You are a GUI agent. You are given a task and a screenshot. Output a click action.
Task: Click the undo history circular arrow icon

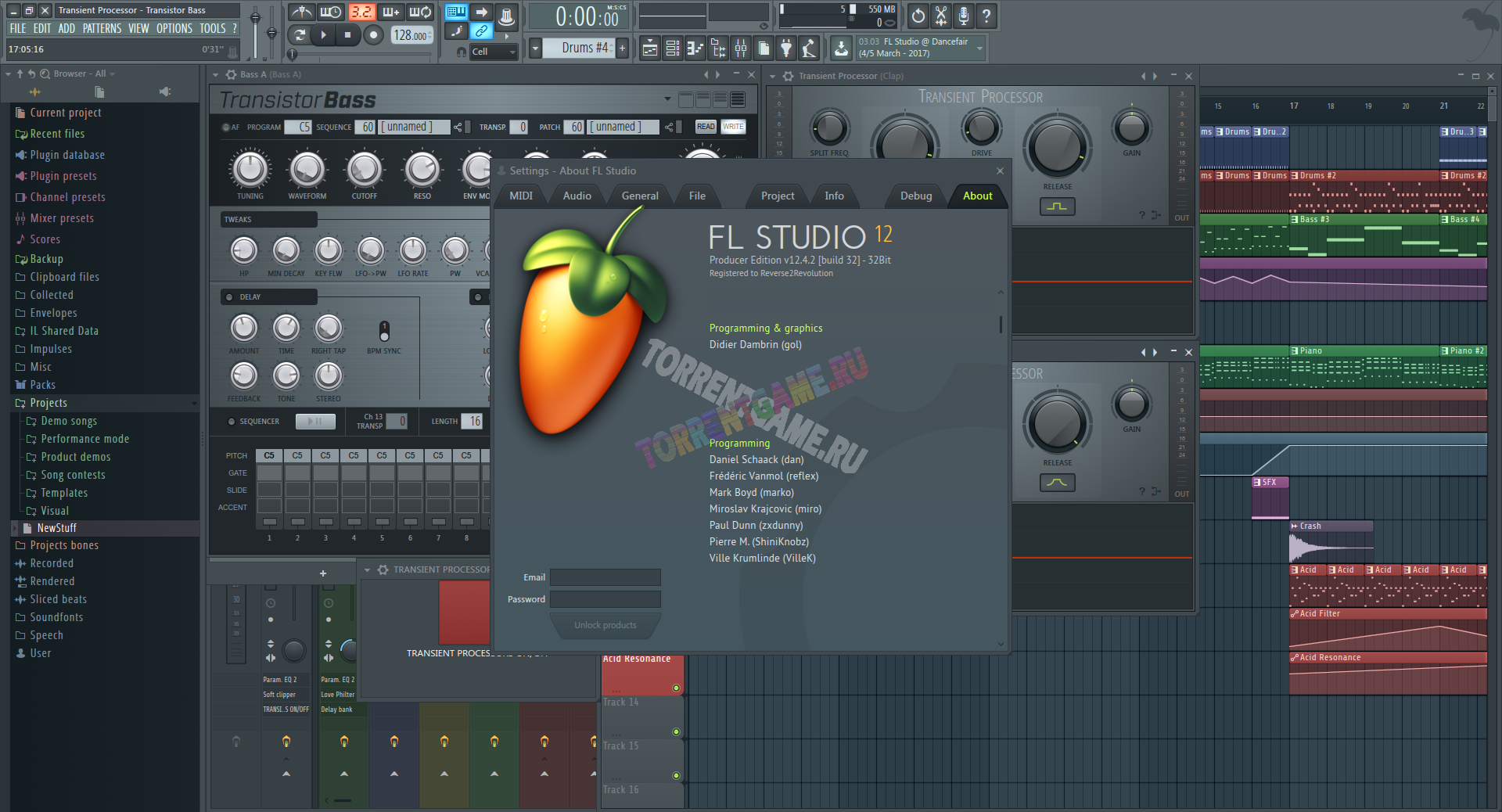coord(918,15)
